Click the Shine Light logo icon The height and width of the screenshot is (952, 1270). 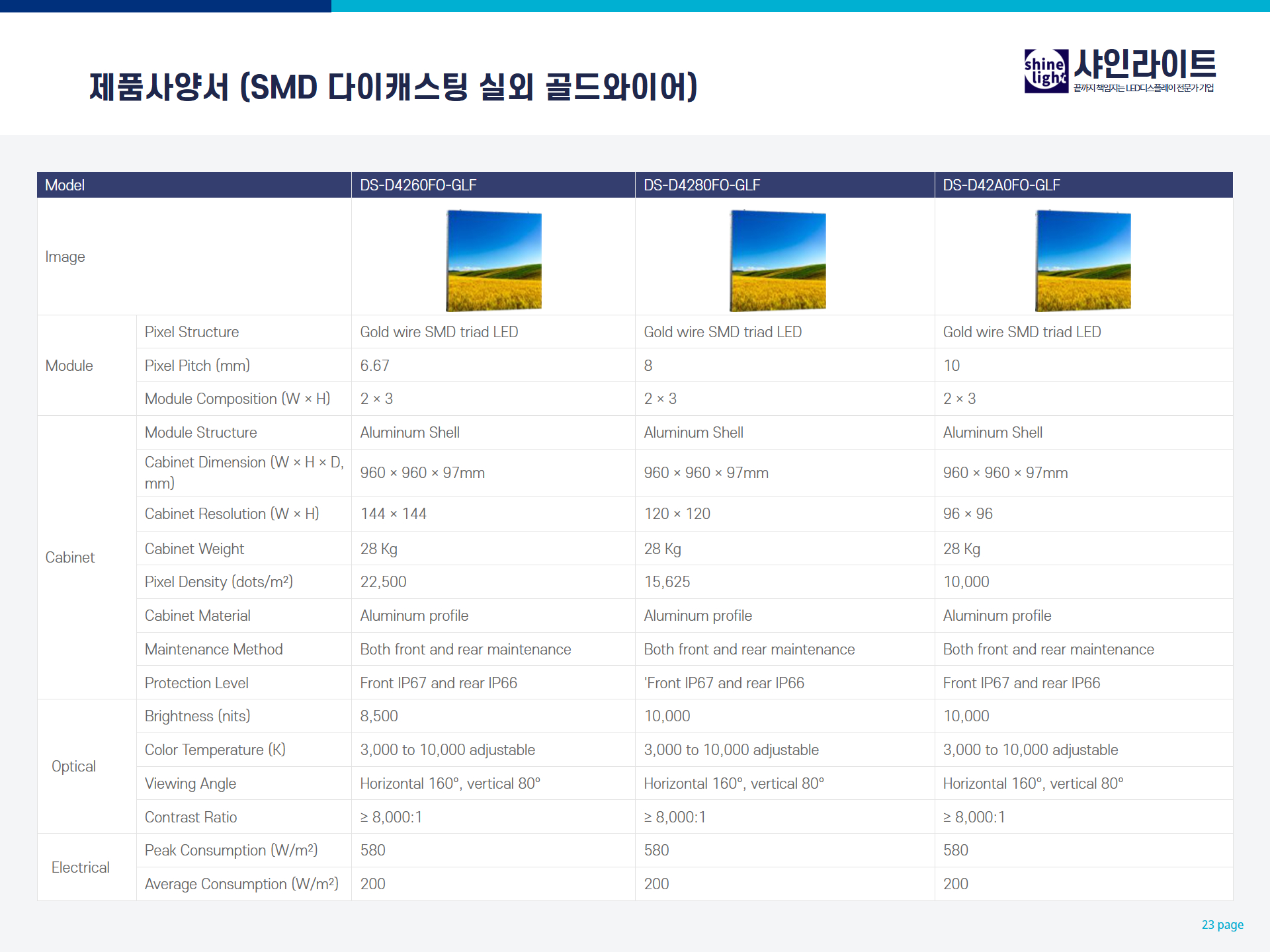(x=1045, y=71)
